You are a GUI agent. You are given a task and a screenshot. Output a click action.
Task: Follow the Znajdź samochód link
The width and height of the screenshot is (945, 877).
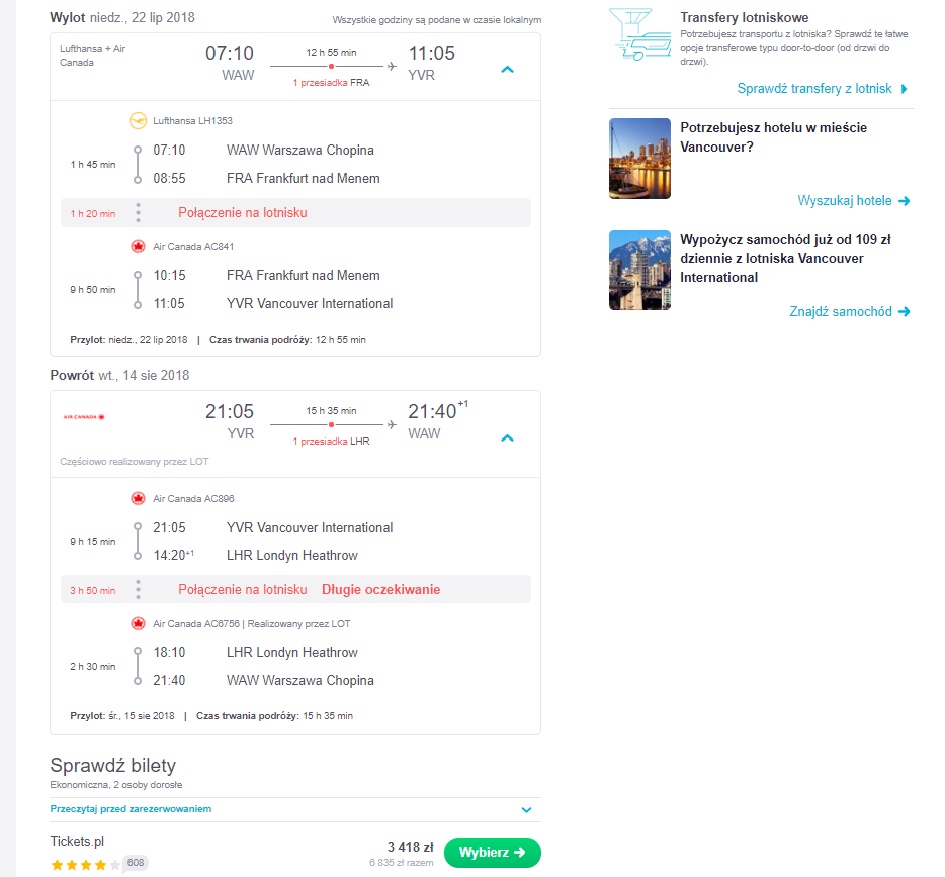tap(840, 312)
